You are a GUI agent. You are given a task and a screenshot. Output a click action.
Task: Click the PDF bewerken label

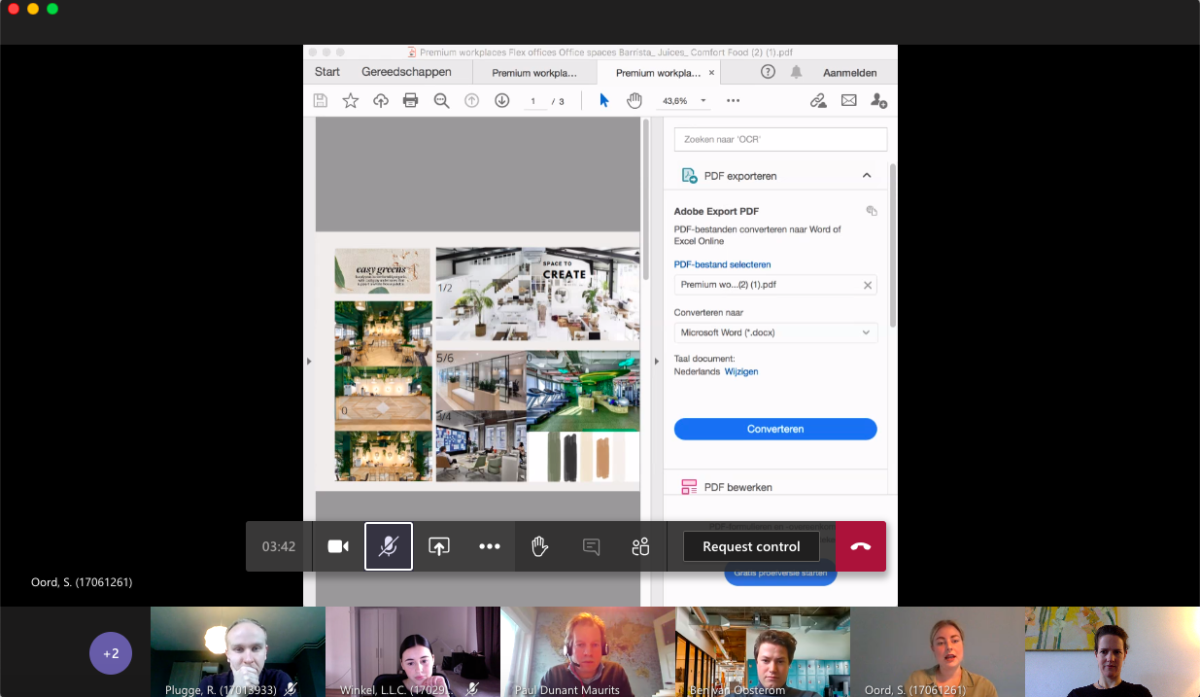[738, 487]
